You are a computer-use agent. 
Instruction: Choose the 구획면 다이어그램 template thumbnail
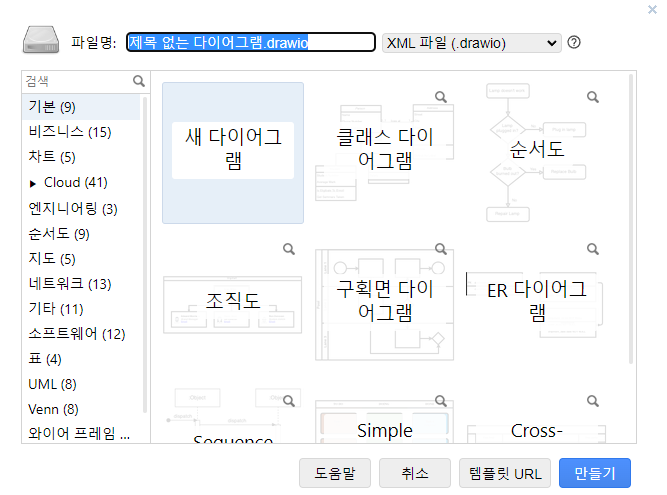click(385, 304)
